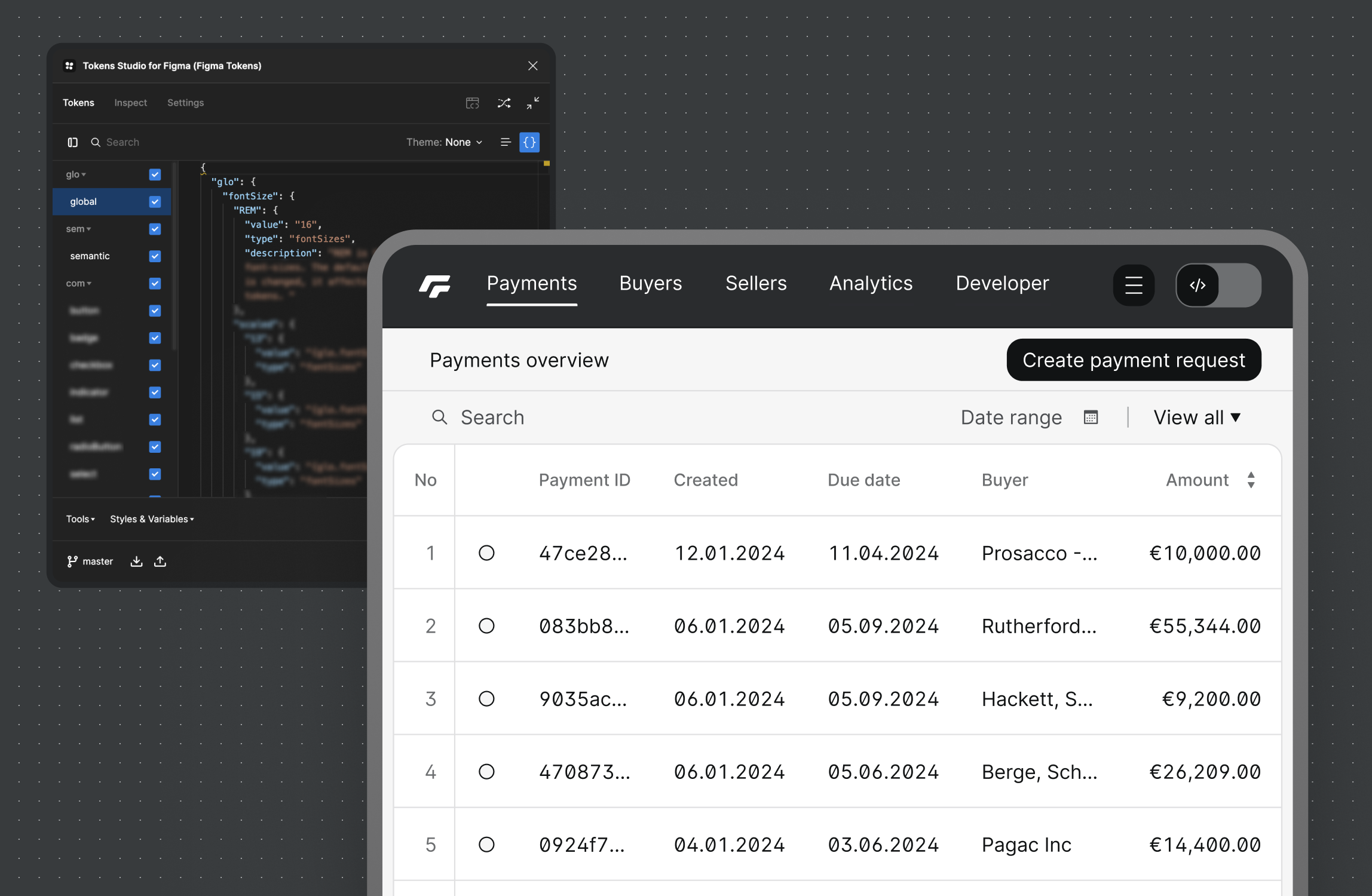Uncheck the global token set checkbox
The height and width of the screenshot is (896, 1372).
(x=155, y=202)
